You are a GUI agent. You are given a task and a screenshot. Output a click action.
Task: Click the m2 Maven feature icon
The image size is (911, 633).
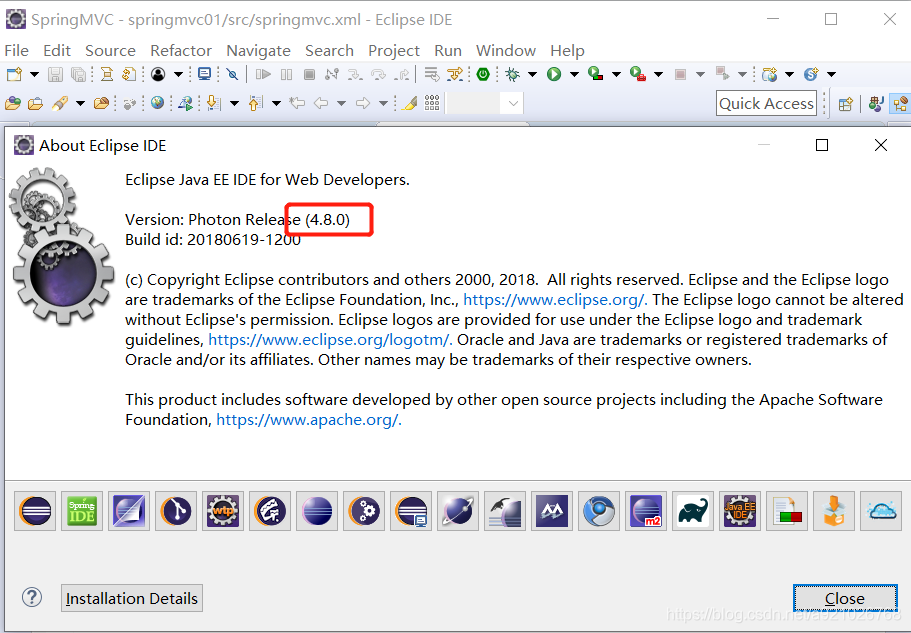click(646, 511)
